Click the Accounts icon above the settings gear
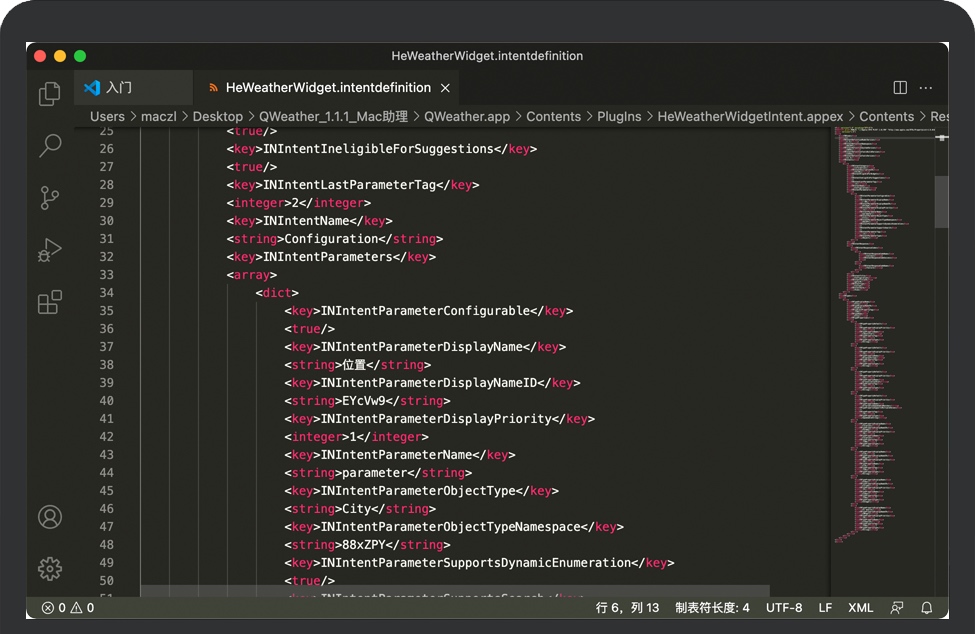 point(49,517)
